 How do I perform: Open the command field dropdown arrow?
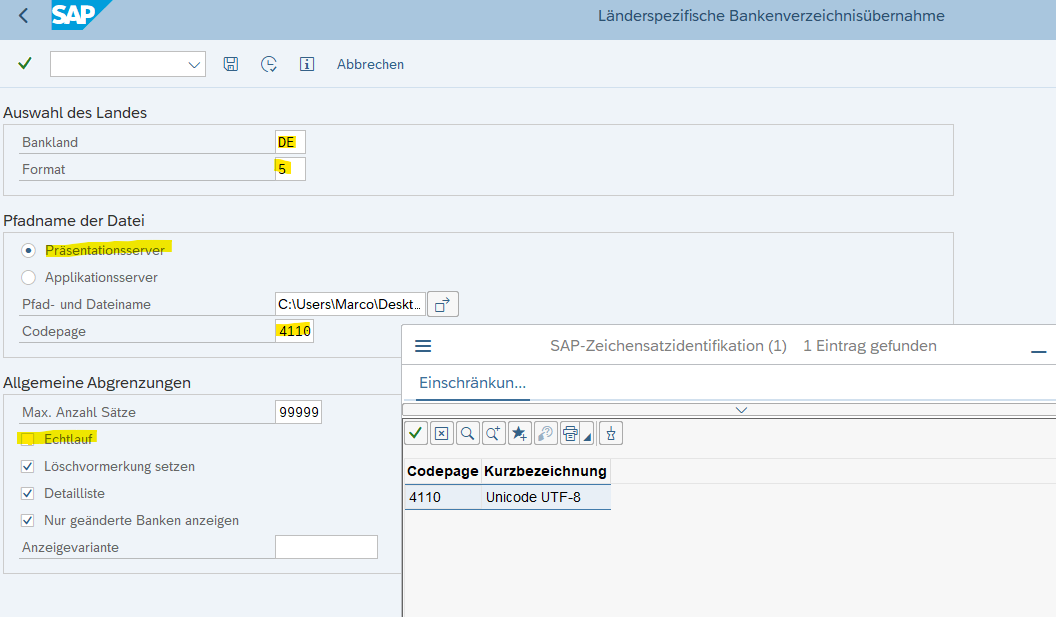196,63
